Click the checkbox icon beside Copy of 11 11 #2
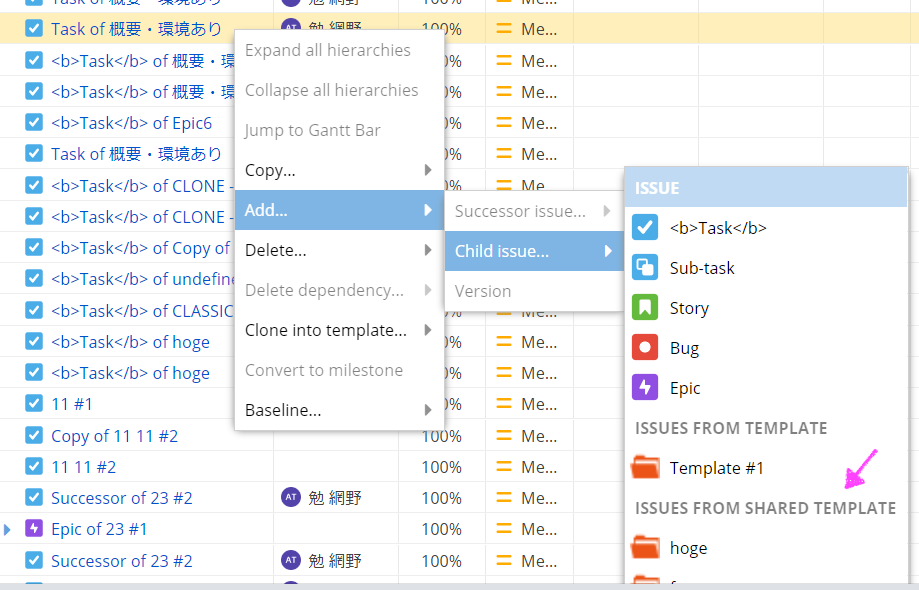Image resolution: width=919 pixels, height=590 pixels. (34, 436)
